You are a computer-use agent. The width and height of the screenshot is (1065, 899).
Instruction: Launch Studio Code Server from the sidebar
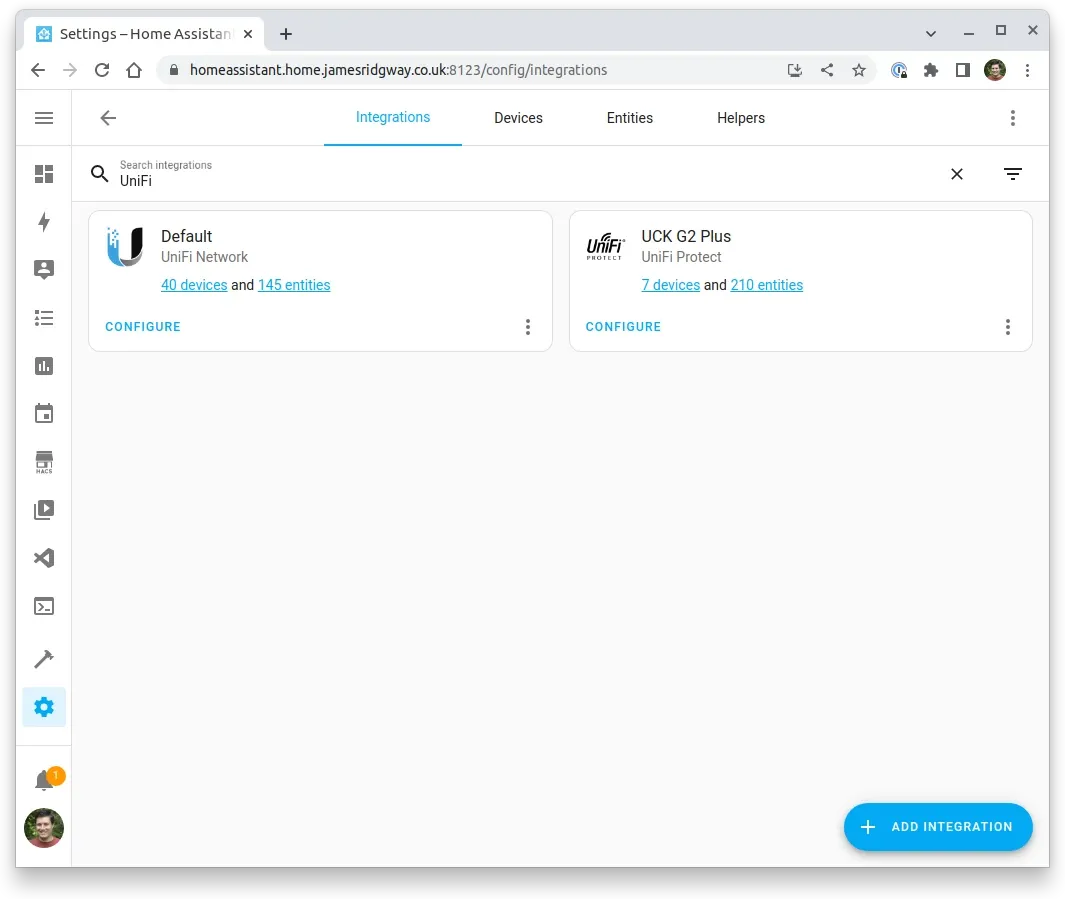[x=43, y=558]
